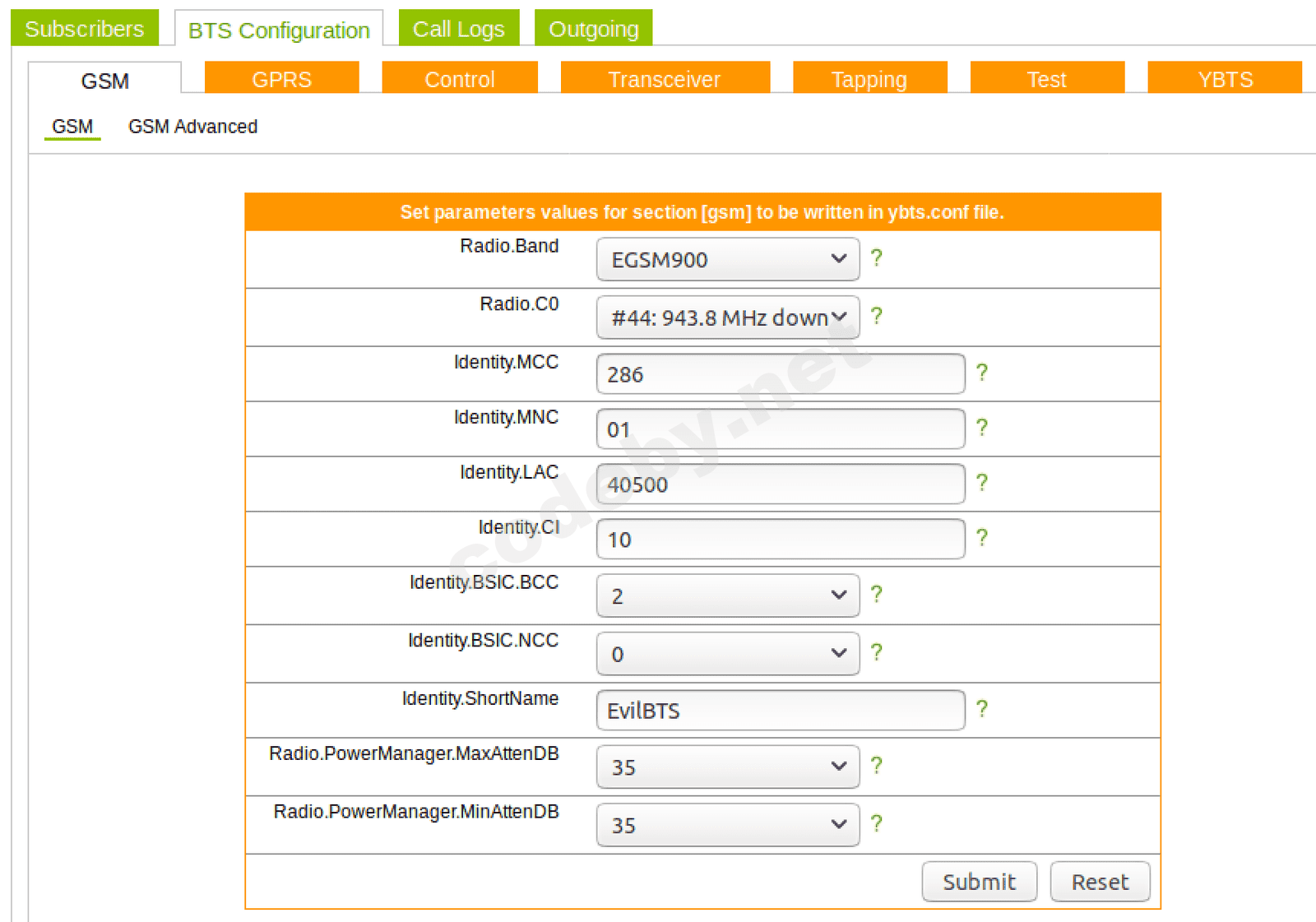Click the Identity.ShortName text field
Image resolution: width=1316 pixels, height=922 pixels.
coord(781,711)
